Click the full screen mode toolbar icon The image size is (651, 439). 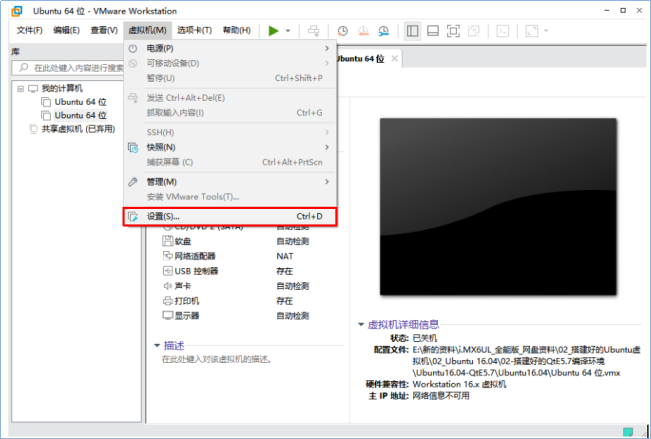click(453, 31)
